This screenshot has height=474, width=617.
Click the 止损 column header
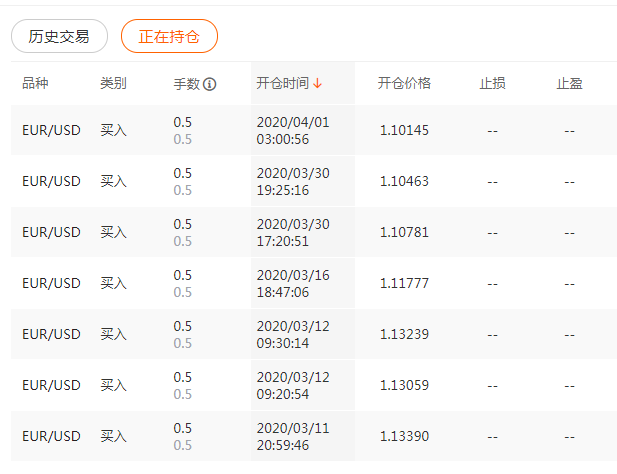pyautogui.click(x=492, y=83)
